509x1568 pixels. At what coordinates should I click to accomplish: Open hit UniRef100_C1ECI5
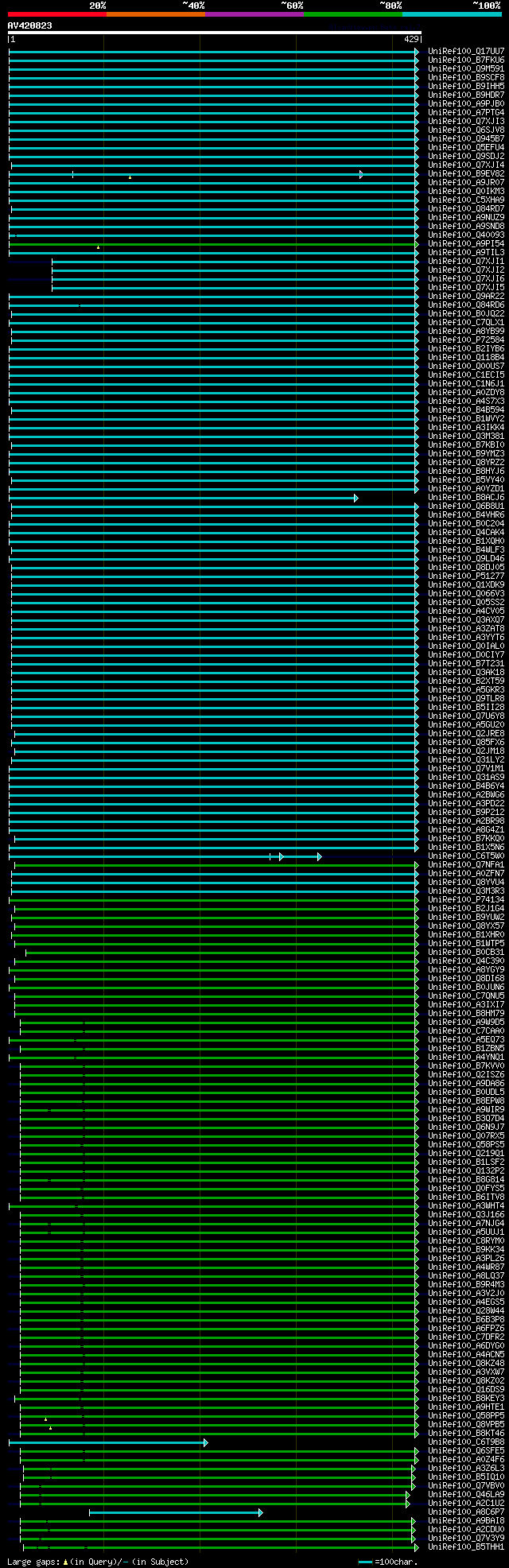pyautogui.click(x=466, y=375)
